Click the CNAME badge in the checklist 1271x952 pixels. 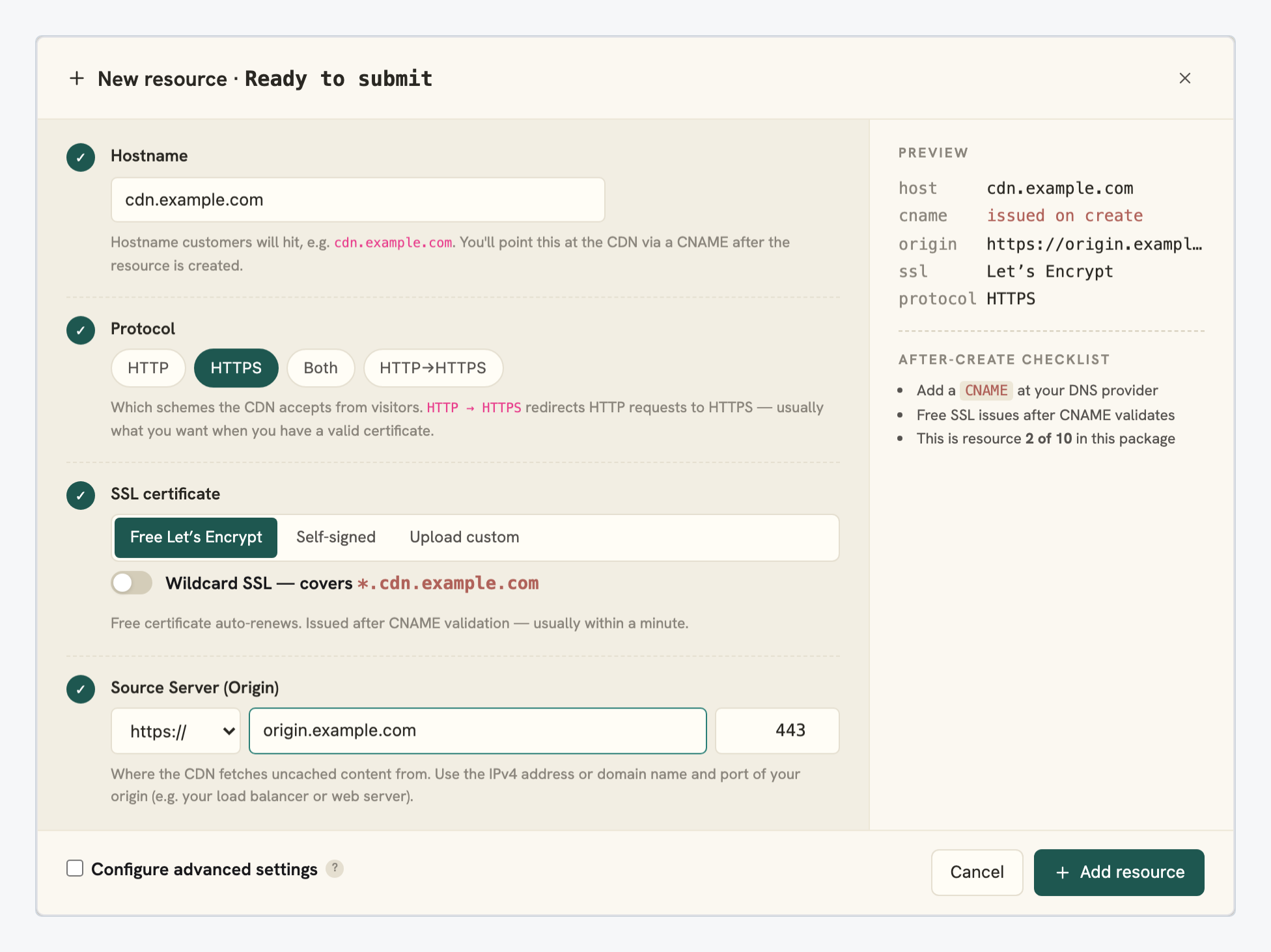click(986, 391)
